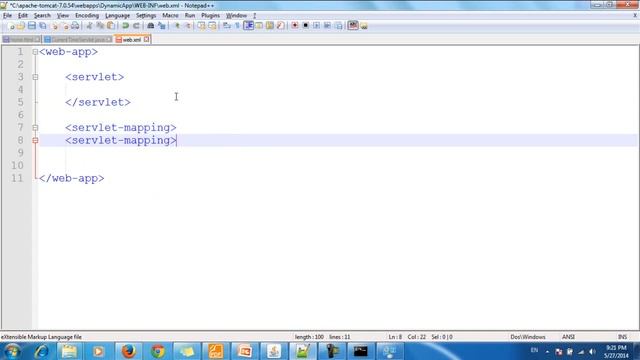This screenshot has height=360, width=640.
Task: Save the current file with the toolbar icon
Action: [x=31, y=26]
